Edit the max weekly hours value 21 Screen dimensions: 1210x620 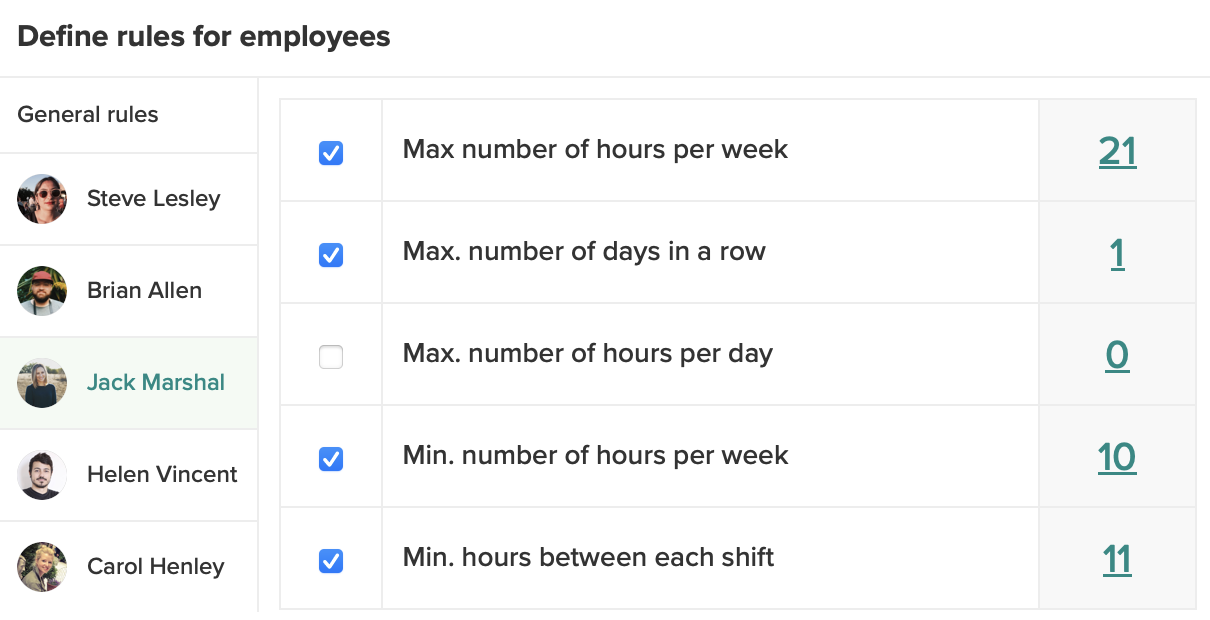point(1117,151)
